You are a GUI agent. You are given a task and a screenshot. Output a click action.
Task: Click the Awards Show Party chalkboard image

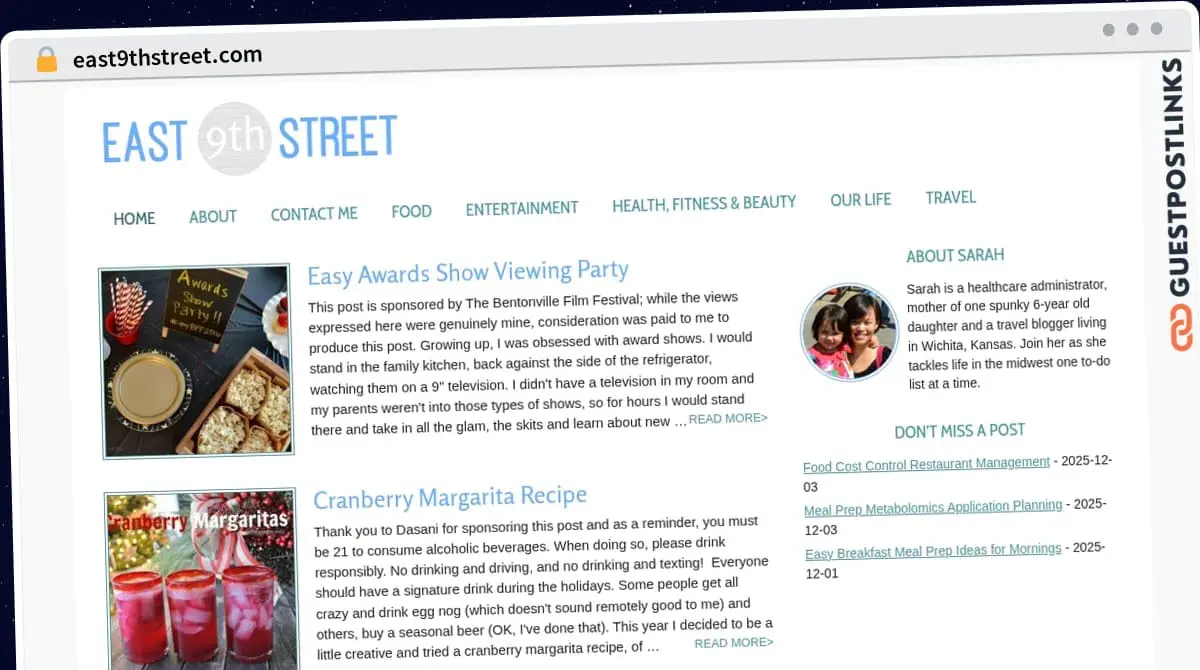click(198, 362)
